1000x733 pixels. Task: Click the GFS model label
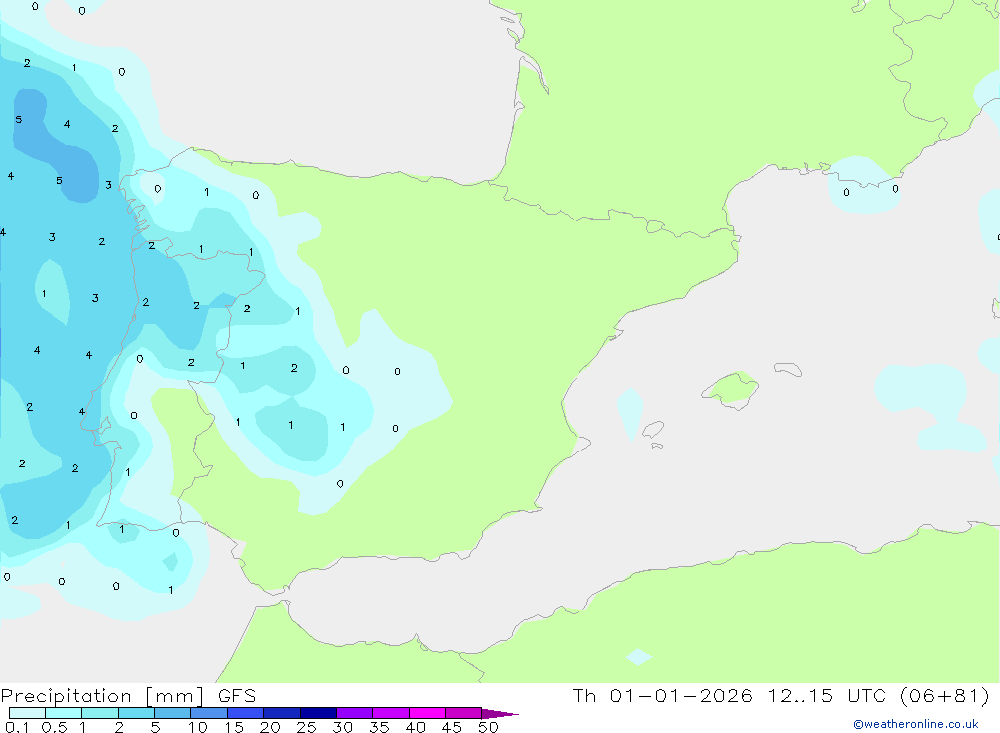pos(234,696)
